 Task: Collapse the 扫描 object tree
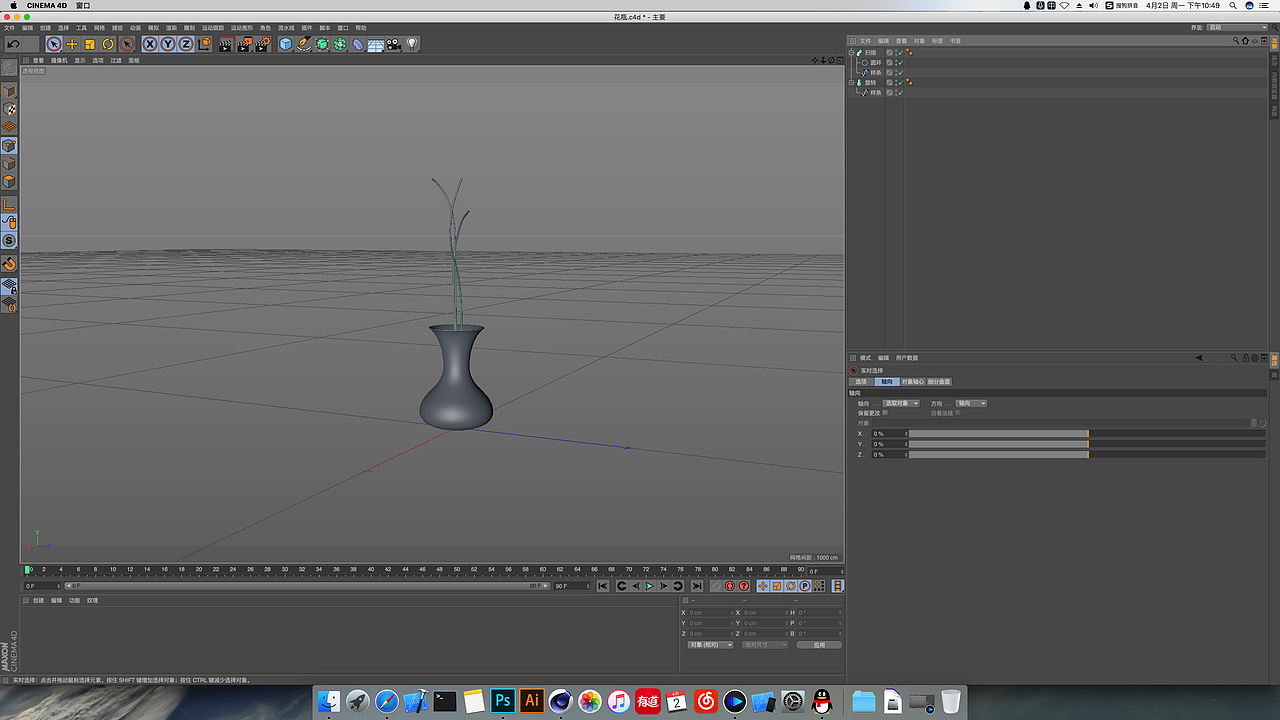[x=852, y=52]
